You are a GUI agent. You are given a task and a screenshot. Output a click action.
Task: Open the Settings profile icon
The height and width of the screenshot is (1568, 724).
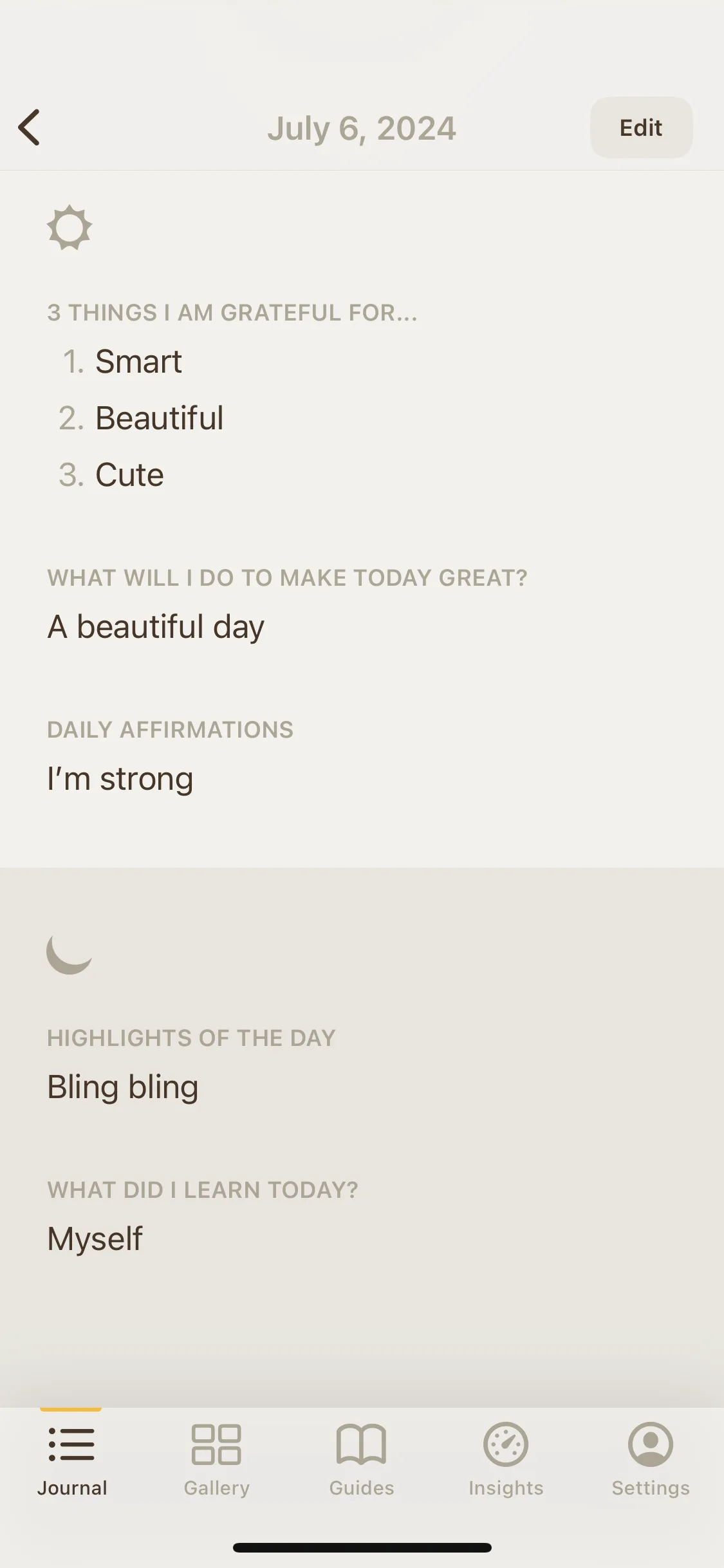651,1444
